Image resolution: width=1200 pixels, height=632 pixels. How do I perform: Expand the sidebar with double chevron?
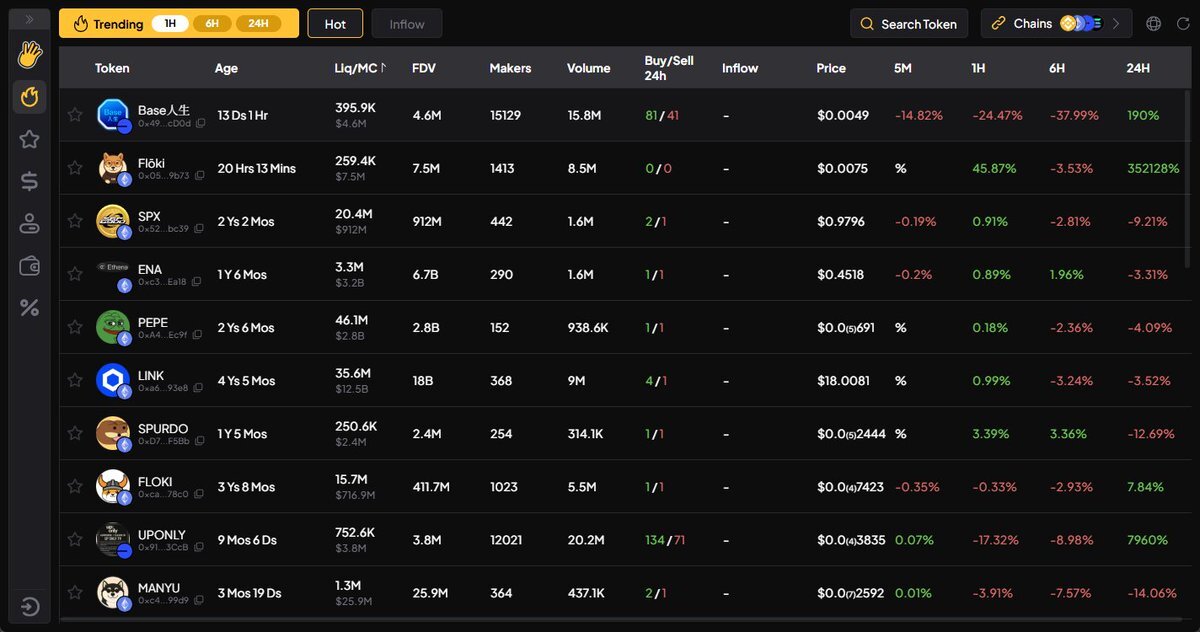coord(29,19)
